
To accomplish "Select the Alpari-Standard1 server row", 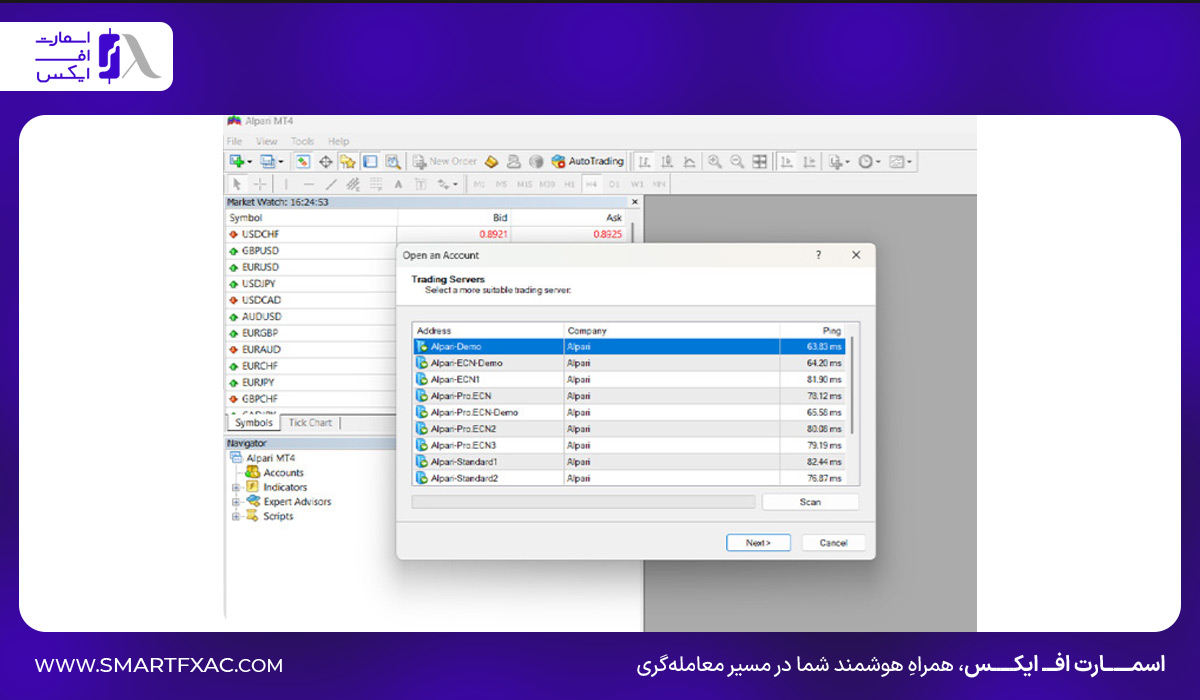I will click(x=628, y=461).
